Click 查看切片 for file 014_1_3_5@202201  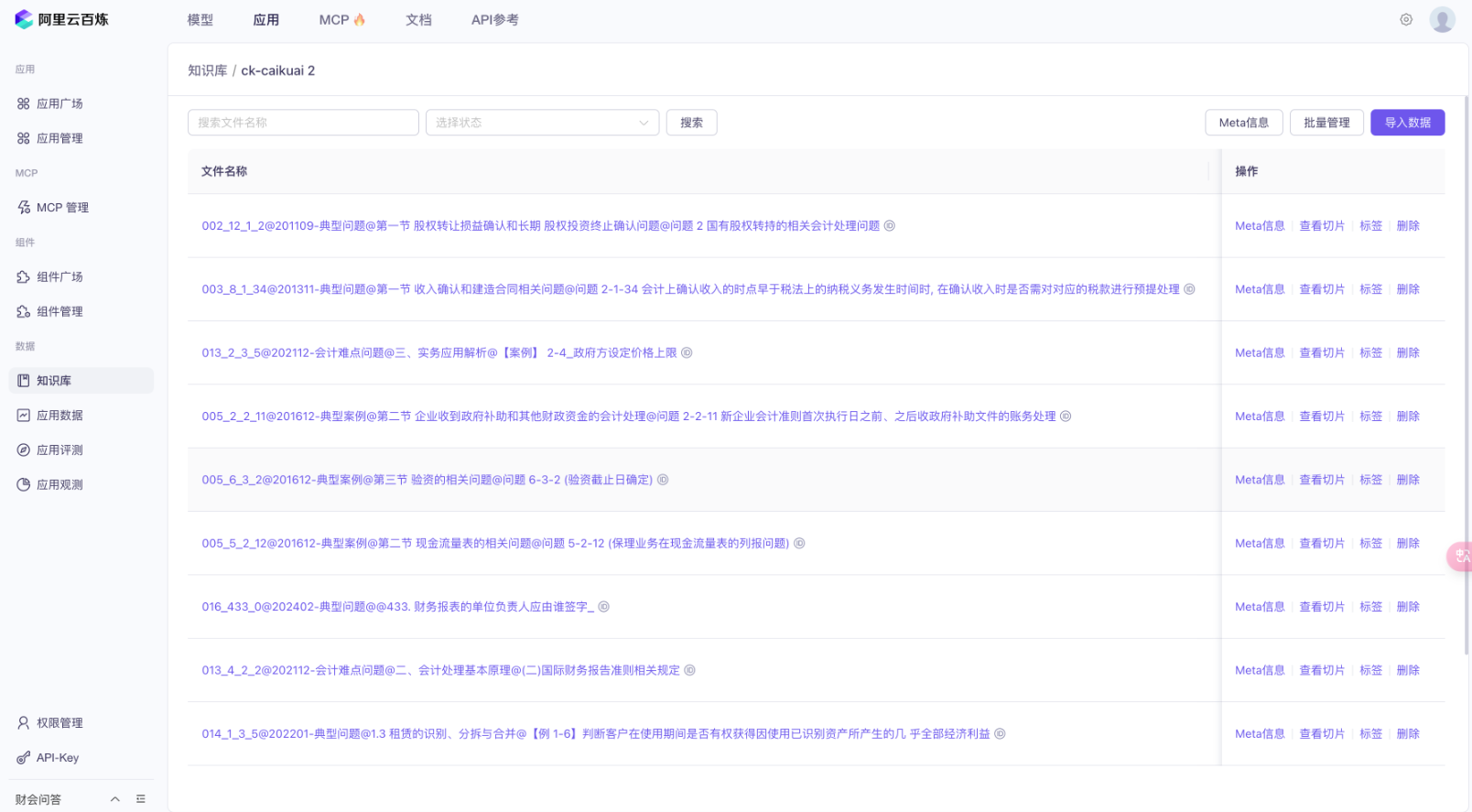pos(1322,734)
